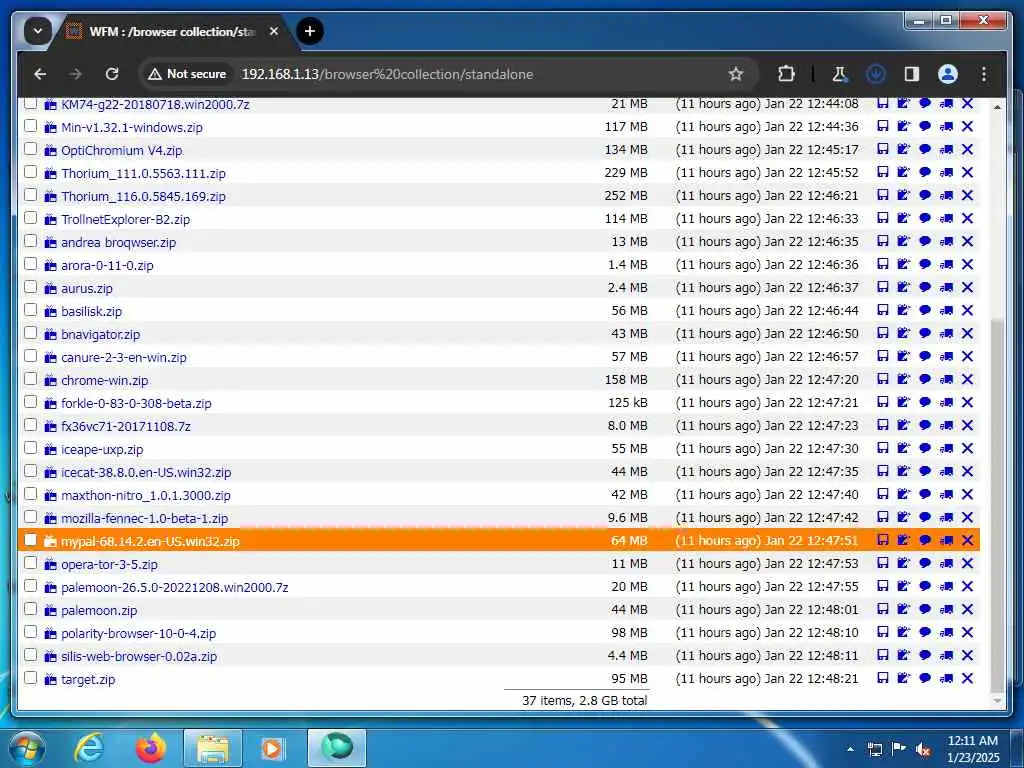Viewport: 1024px width, 768px height.
Task: Click the comment bubble icon for mozilla-fennec-1.0-beta-1.zip
Action: coord(925,517)
